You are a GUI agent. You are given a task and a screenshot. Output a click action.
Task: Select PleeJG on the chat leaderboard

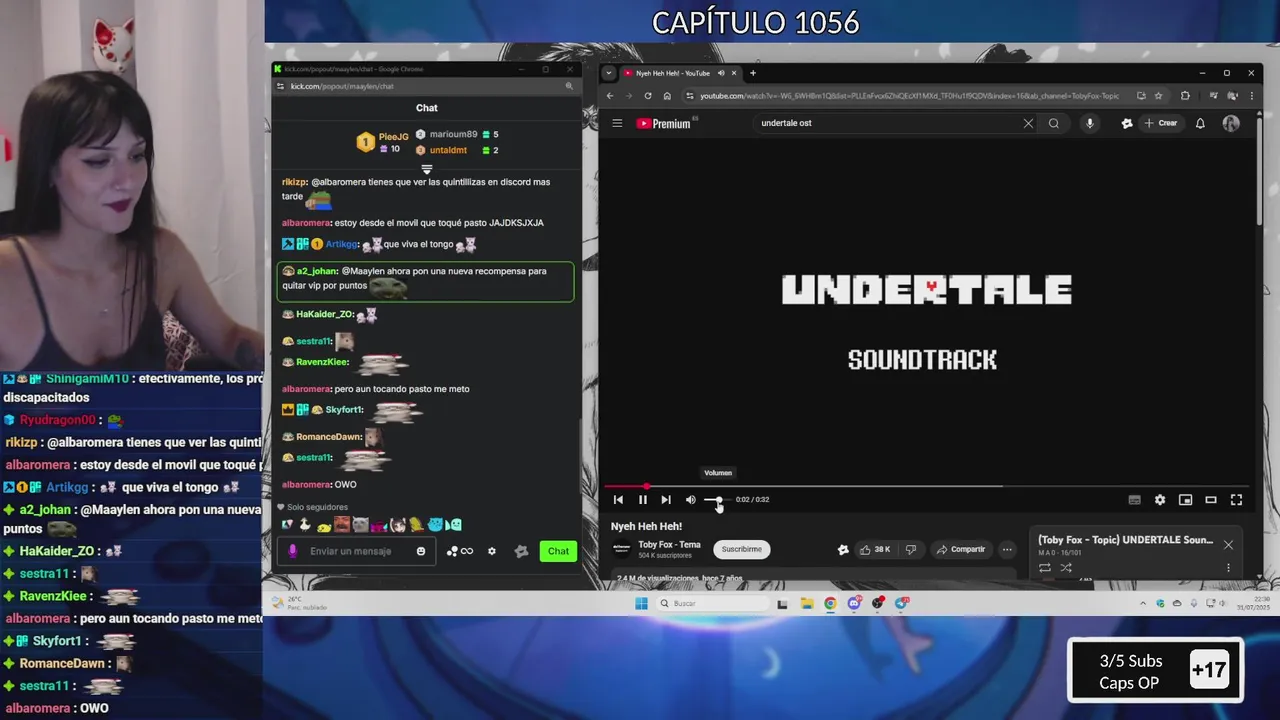(x=393, y=137)
